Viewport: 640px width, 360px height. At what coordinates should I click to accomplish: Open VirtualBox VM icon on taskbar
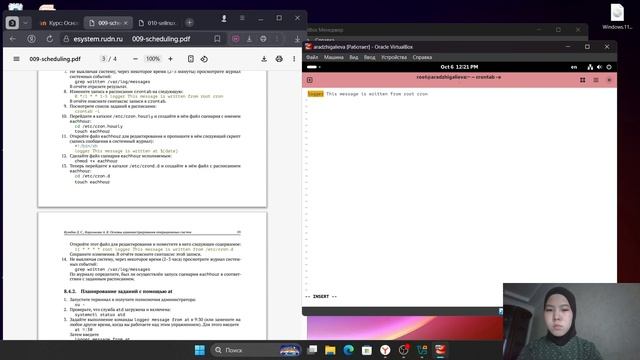pyautogui.click(x=440, y=350)
